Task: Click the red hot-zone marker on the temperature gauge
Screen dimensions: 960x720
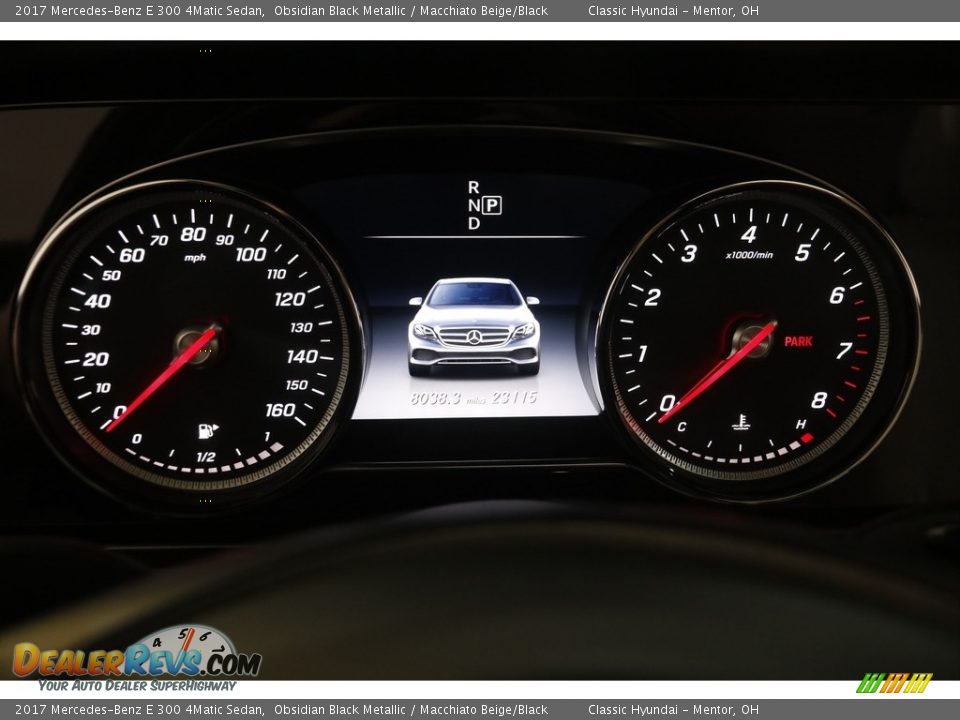Action: click(x=807, y=438)
